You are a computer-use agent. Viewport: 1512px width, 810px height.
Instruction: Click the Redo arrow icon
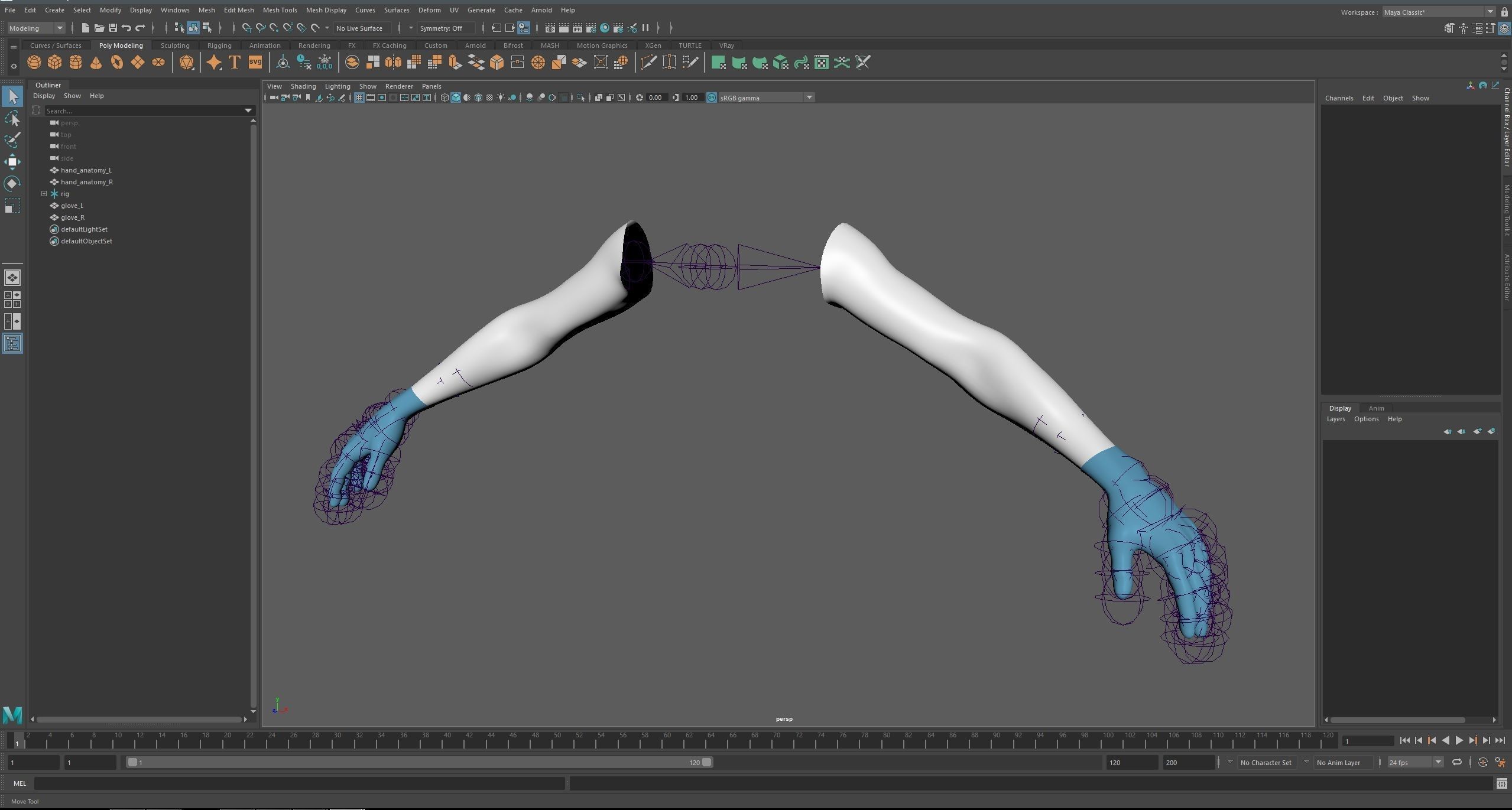[x=139, y=28]
